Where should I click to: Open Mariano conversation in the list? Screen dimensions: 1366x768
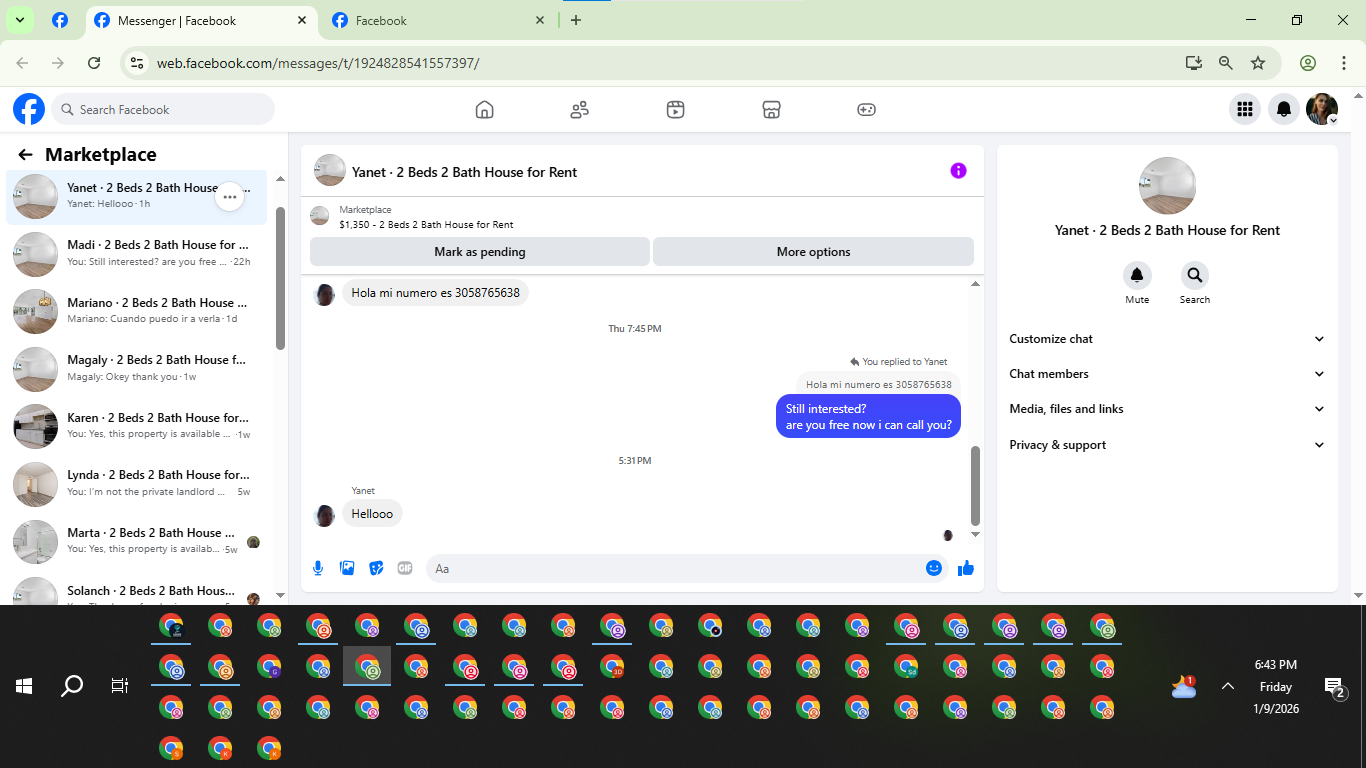click(x=137, y=311)
